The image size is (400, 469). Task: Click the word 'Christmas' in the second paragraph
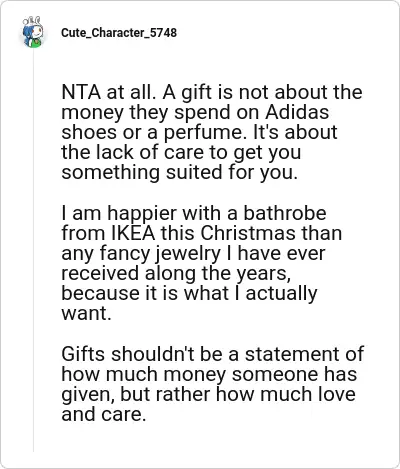[x=248, y=233]
